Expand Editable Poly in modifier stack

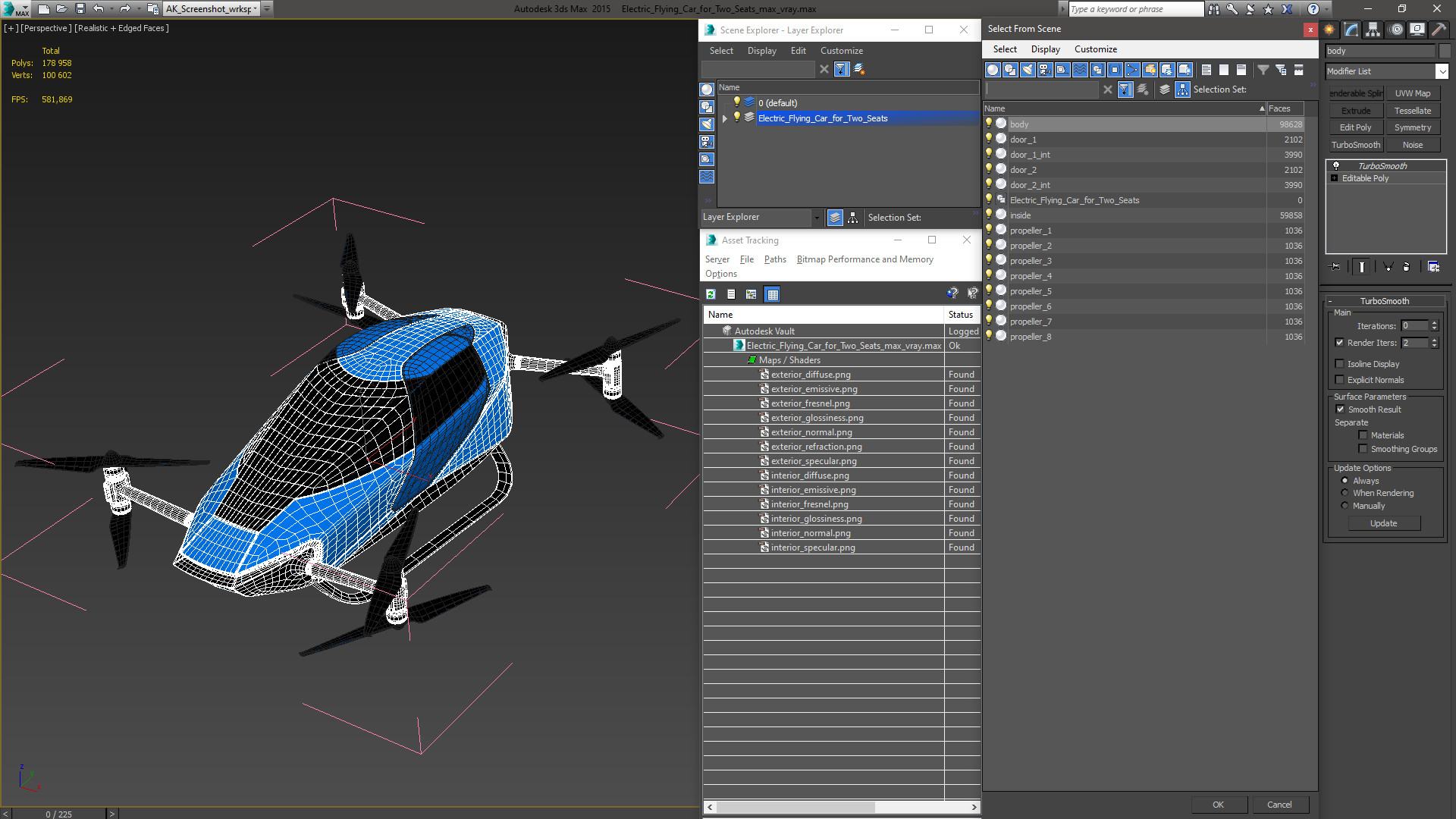tap(1335, 178)
